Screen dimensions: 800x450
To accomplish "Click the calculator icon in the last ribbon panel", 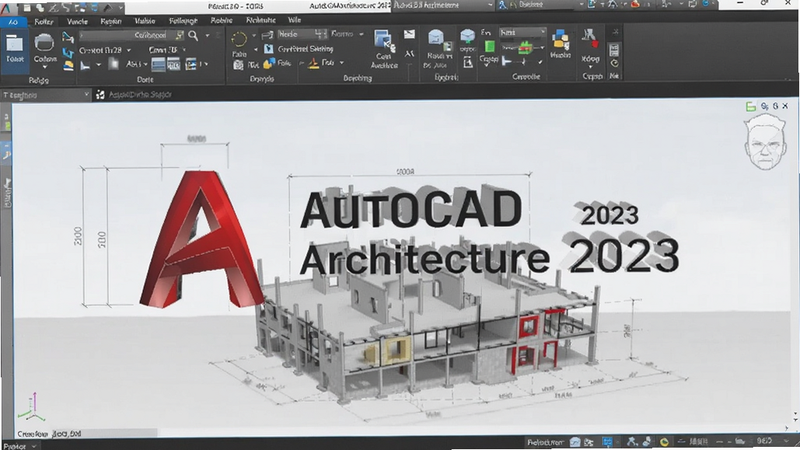I will [x=614, y=49].
